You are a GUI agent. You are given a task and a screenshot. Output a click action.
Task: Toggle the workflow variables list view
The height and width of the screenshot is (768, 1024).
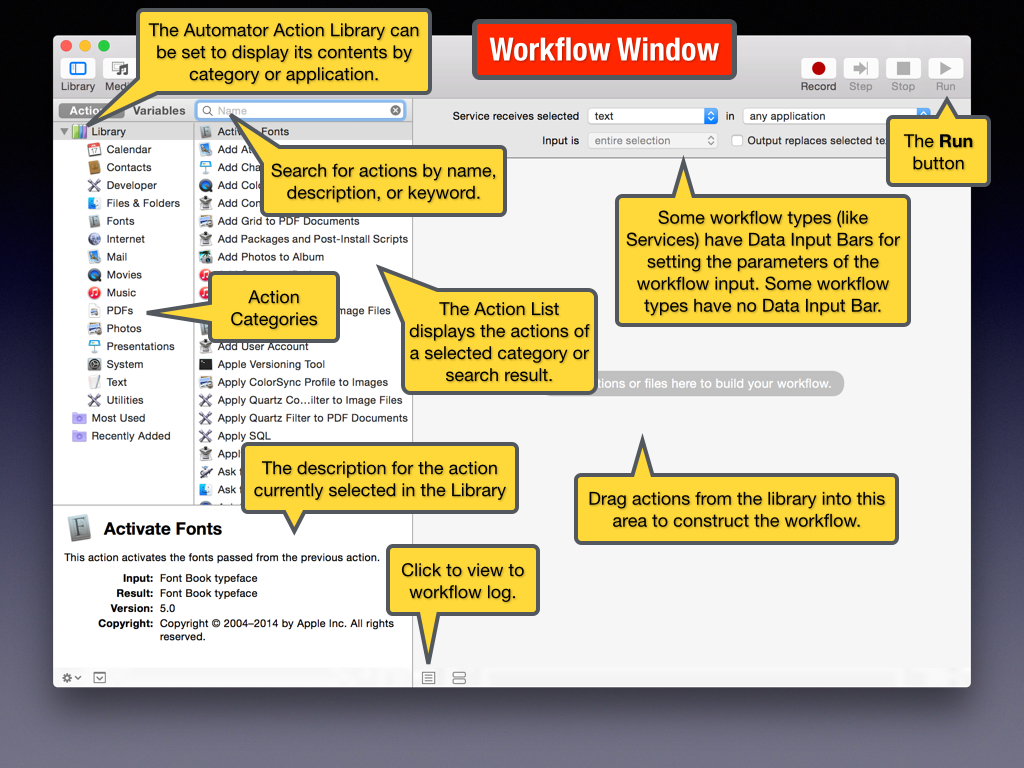(459, 678)
